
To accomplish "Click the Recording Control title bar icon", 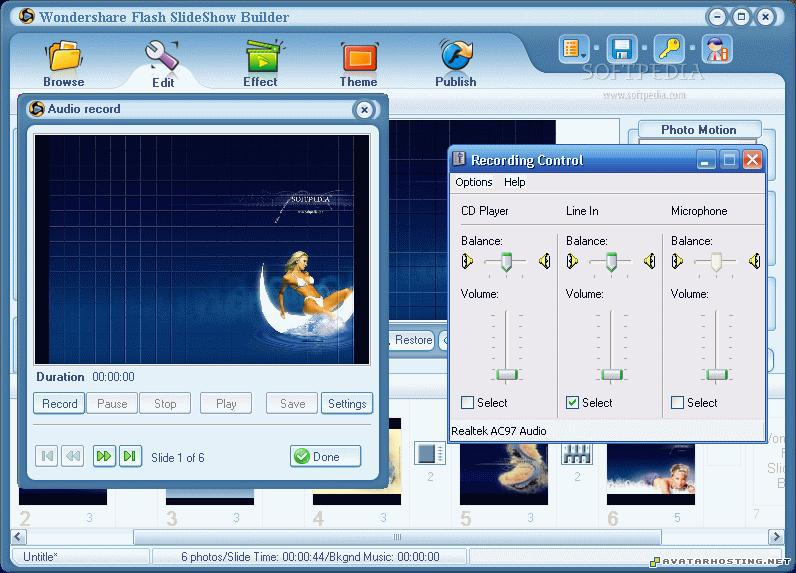I will [459, 159].
